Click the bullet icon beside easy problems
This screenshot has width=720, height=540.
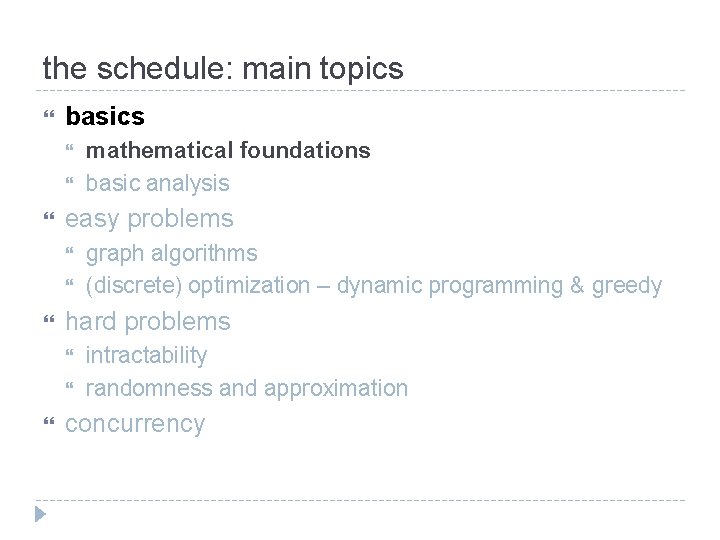tap(49, 216)
